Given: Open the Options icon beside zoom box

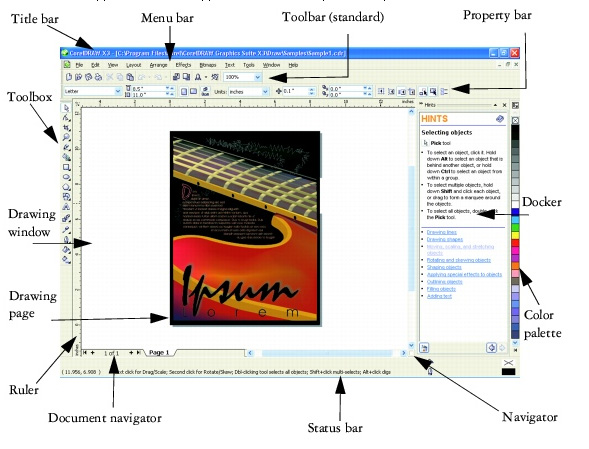Looking at the screenshot, I should pos(215,77).
